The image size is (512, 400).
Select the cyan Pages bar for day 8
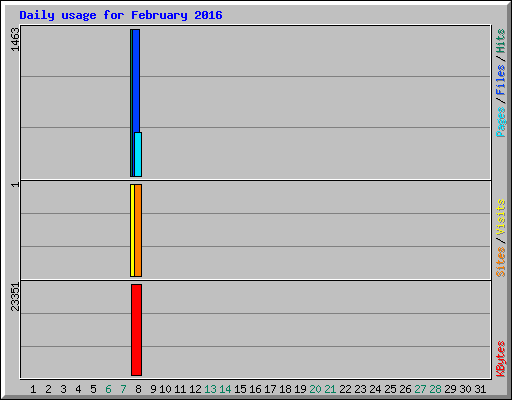tap(138, 154)
